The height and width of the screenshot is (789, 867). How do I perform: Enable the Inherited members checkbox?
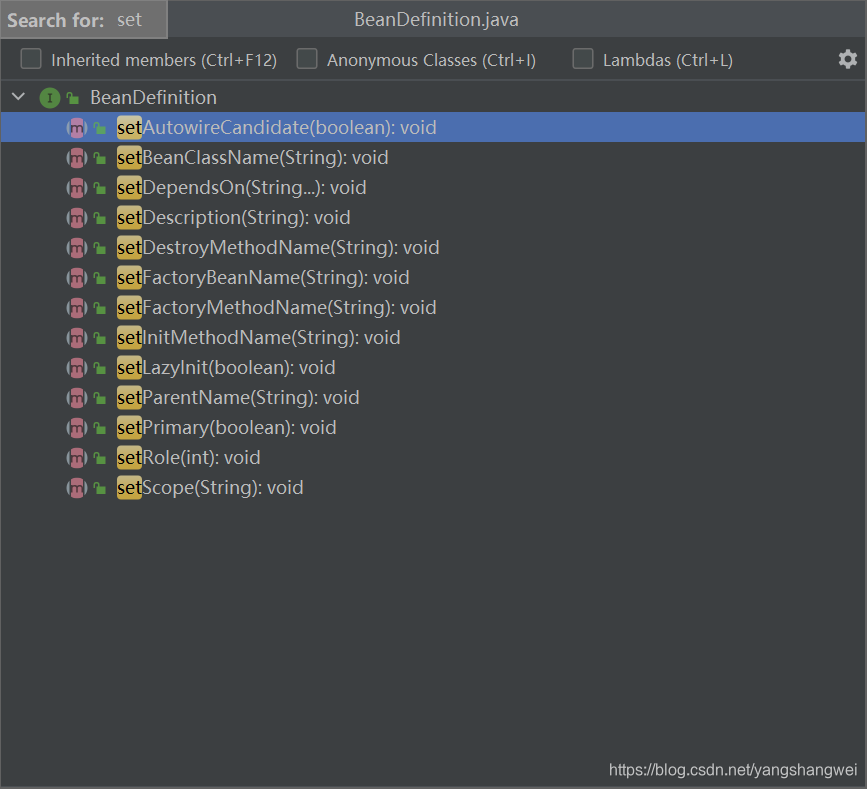click(31, 59)
